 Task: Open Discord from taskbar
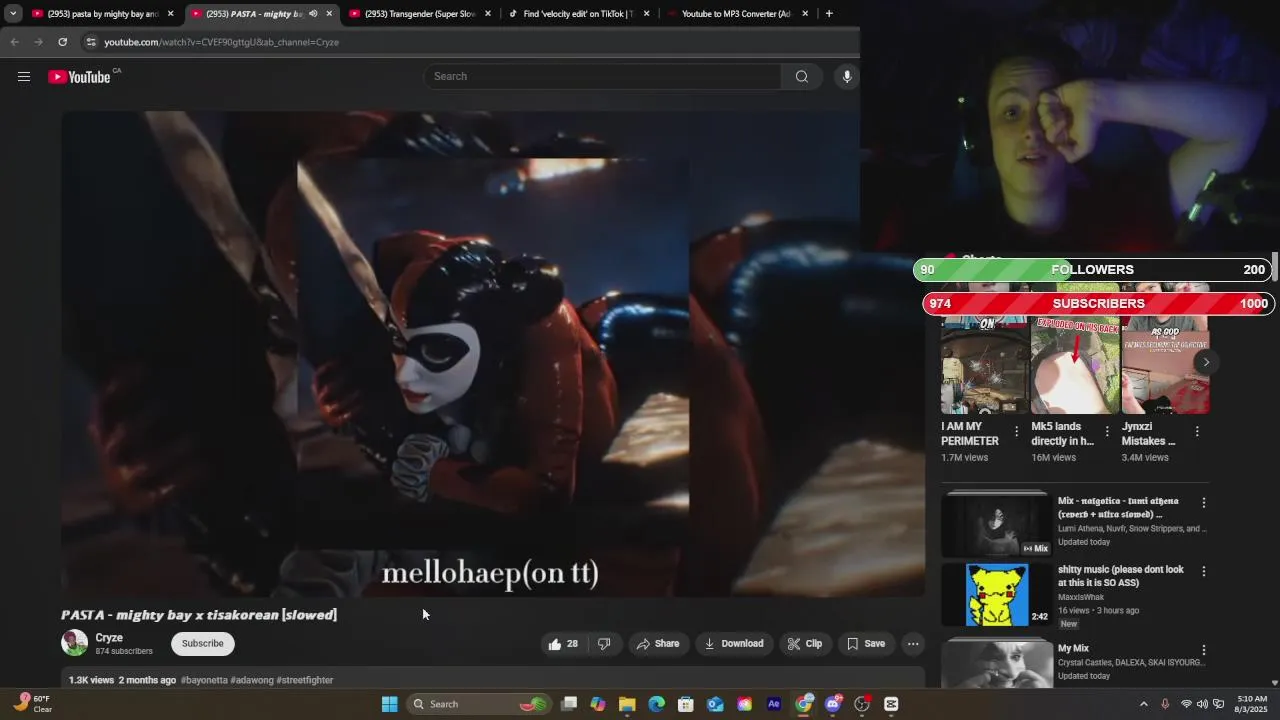[x=833, y=704]
